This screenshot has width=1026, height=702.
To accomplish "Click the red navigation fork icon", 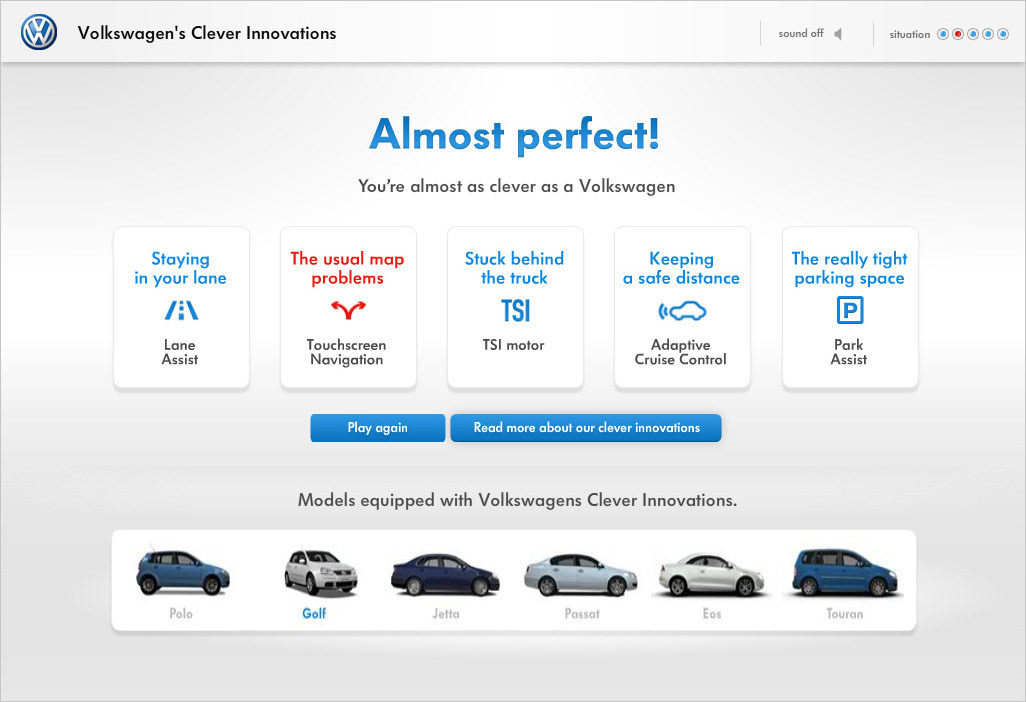I will coord(348,309).
